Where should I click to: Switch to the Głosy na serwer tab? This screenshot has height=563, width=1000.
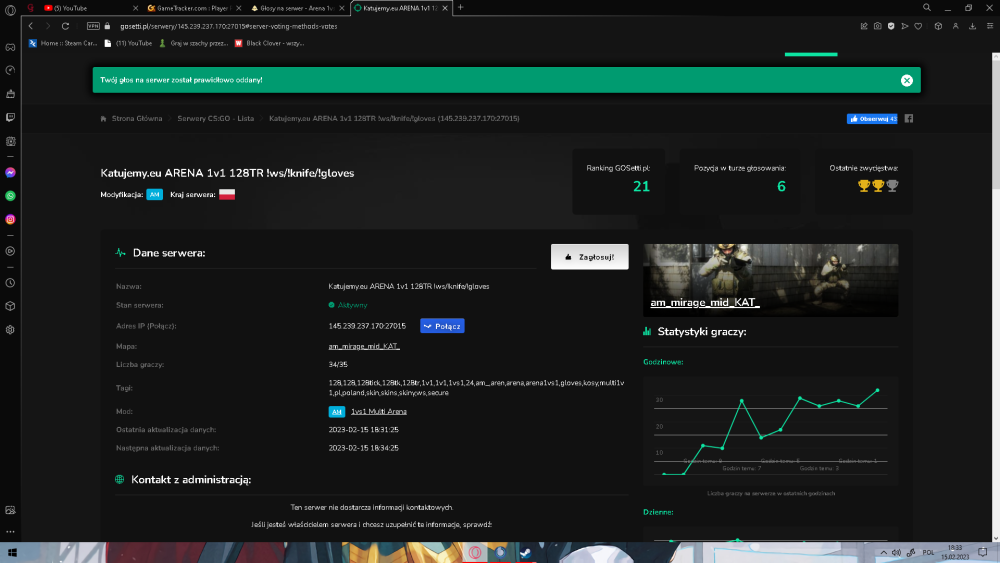click(297, 8)
